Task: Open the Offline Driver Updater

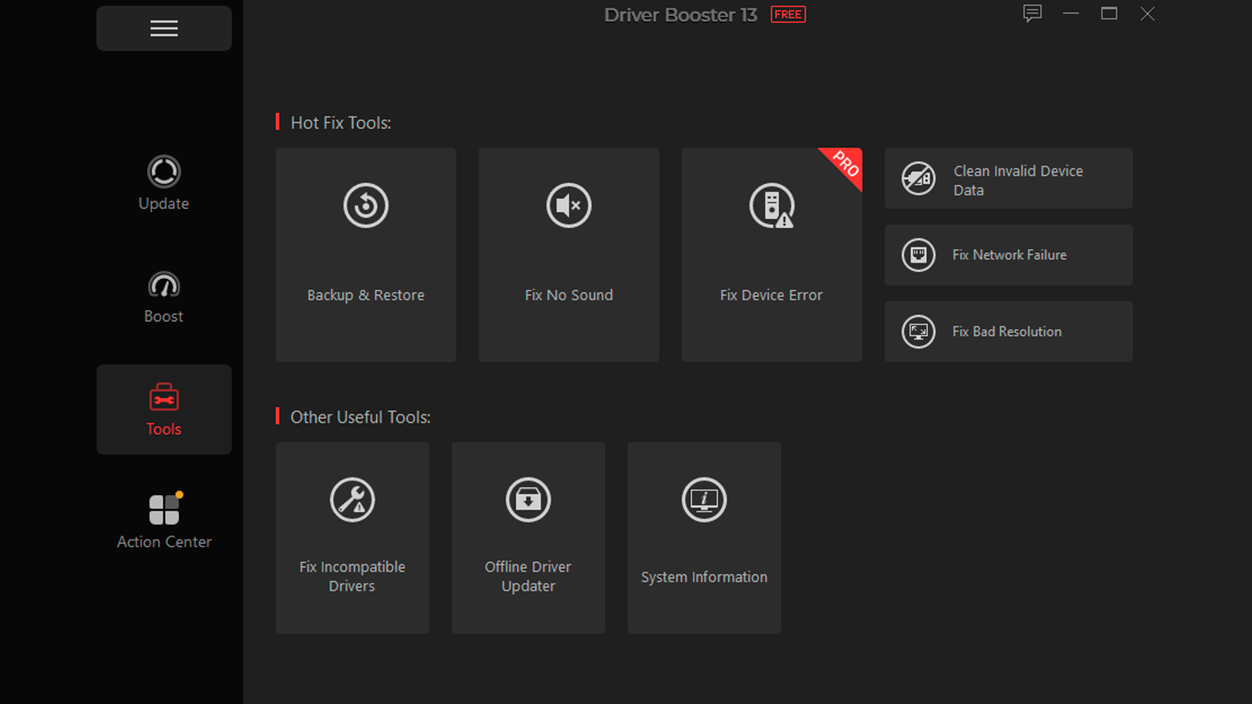Action: [x=528, y=537]
